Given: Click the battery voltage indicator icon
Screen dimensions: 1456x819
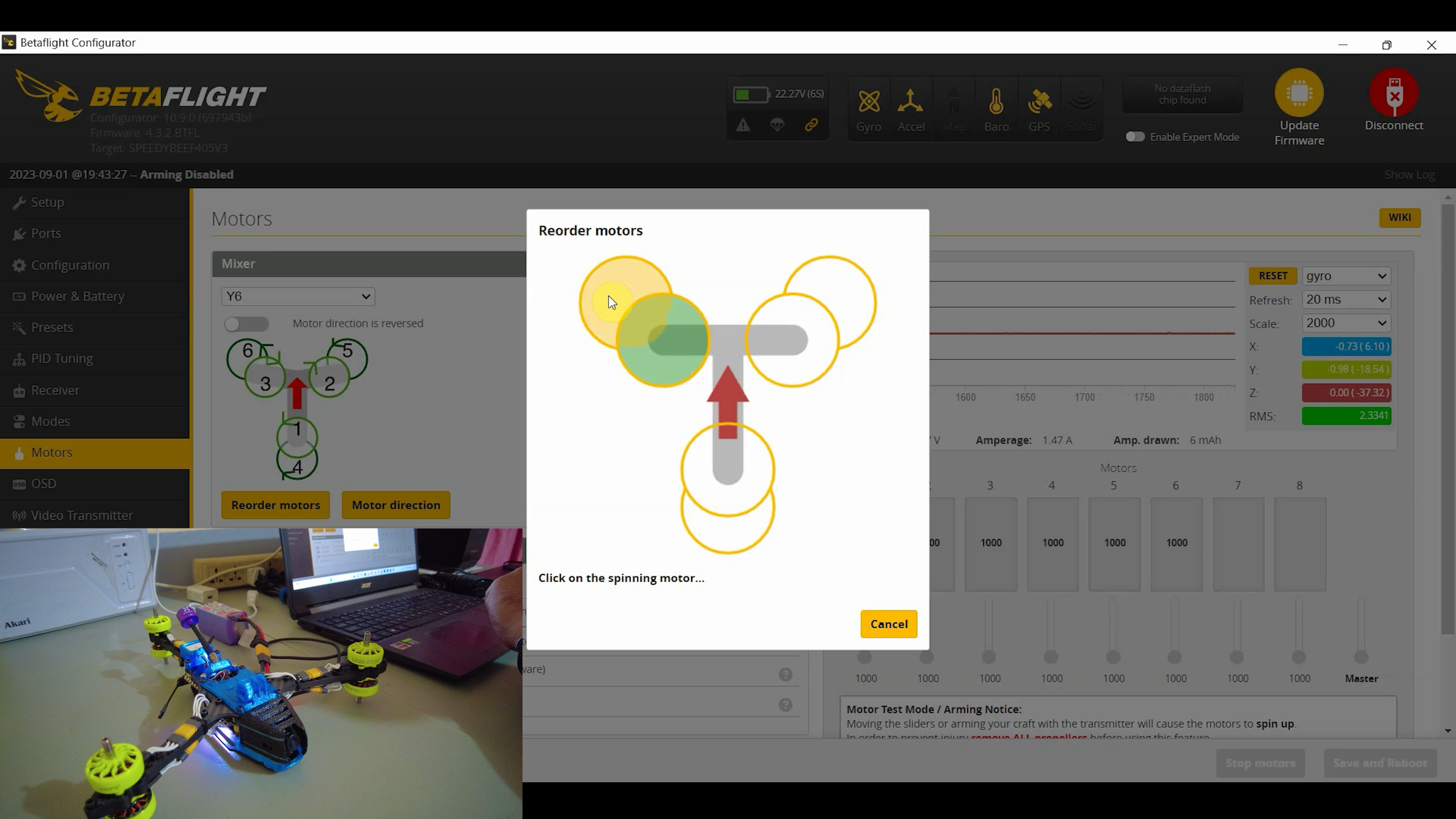Looking at the screenshot, I should pyautogui.click(x=750, y=94).
